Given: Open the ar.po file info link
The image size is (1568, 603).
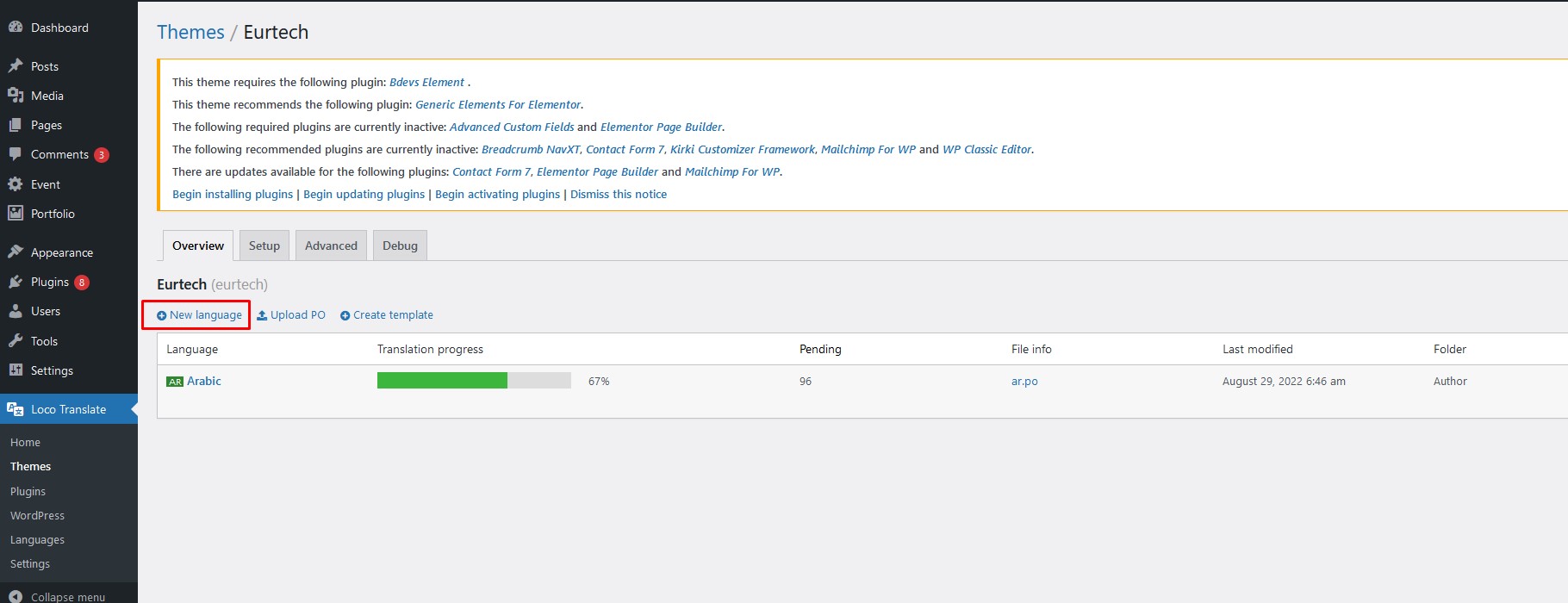Looking at the screenshot, I should point(1024,381).
